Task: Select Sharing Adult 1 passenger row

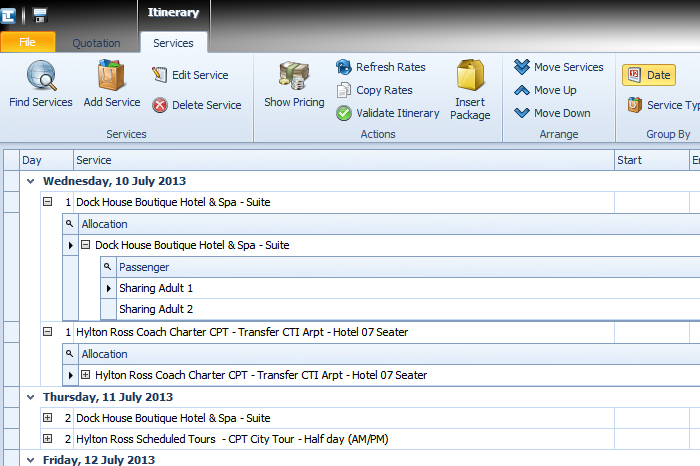Action: 408,288
